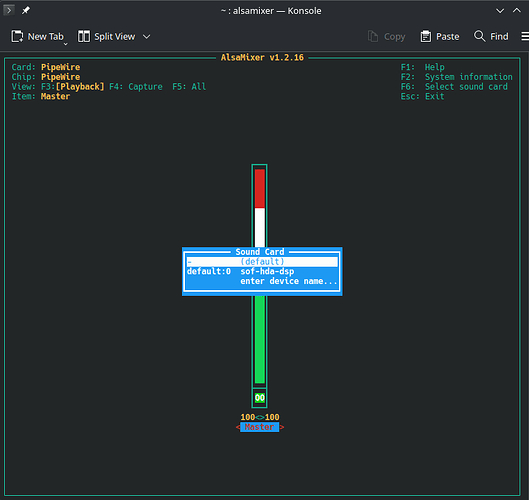Click the Chip: PipeWire text
Viewport: 529px width, 500px height.
coord(46,77)
